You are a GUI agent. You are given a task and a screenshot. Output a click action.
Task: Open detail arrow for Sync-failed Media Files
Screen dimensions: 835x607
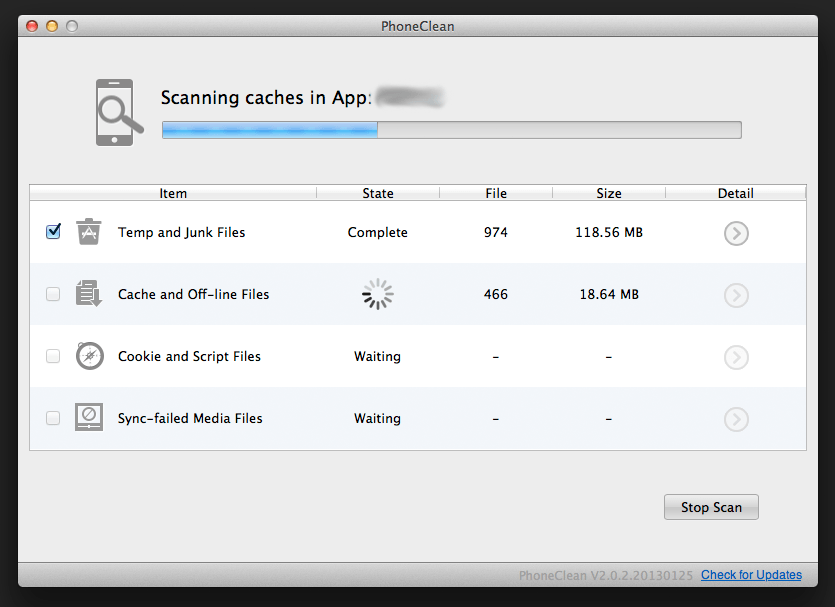[736, 419]
